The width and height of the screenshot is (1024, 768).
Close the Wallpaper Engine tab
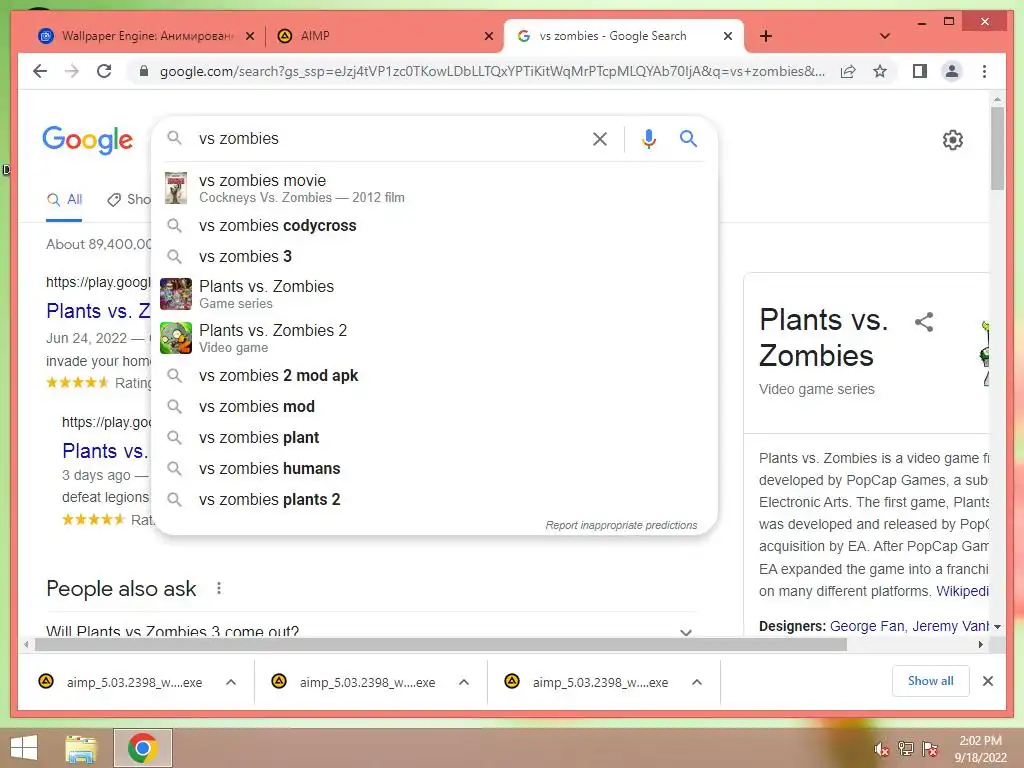[x=249, y=36]
